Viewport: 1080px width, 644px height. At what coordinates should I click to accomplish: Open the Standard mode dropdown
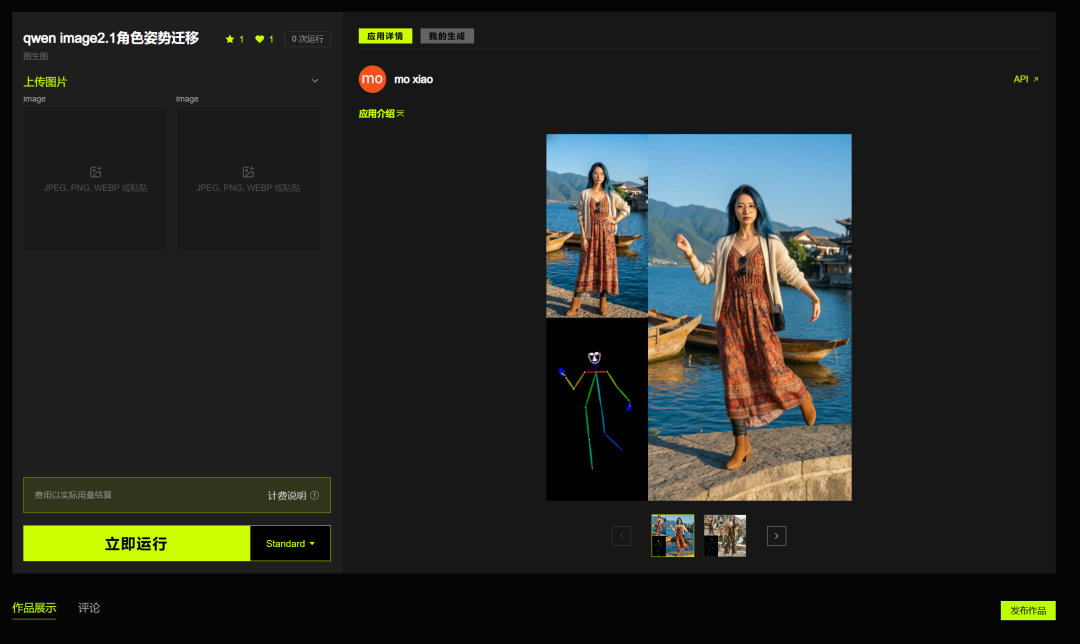pos(290,543)
